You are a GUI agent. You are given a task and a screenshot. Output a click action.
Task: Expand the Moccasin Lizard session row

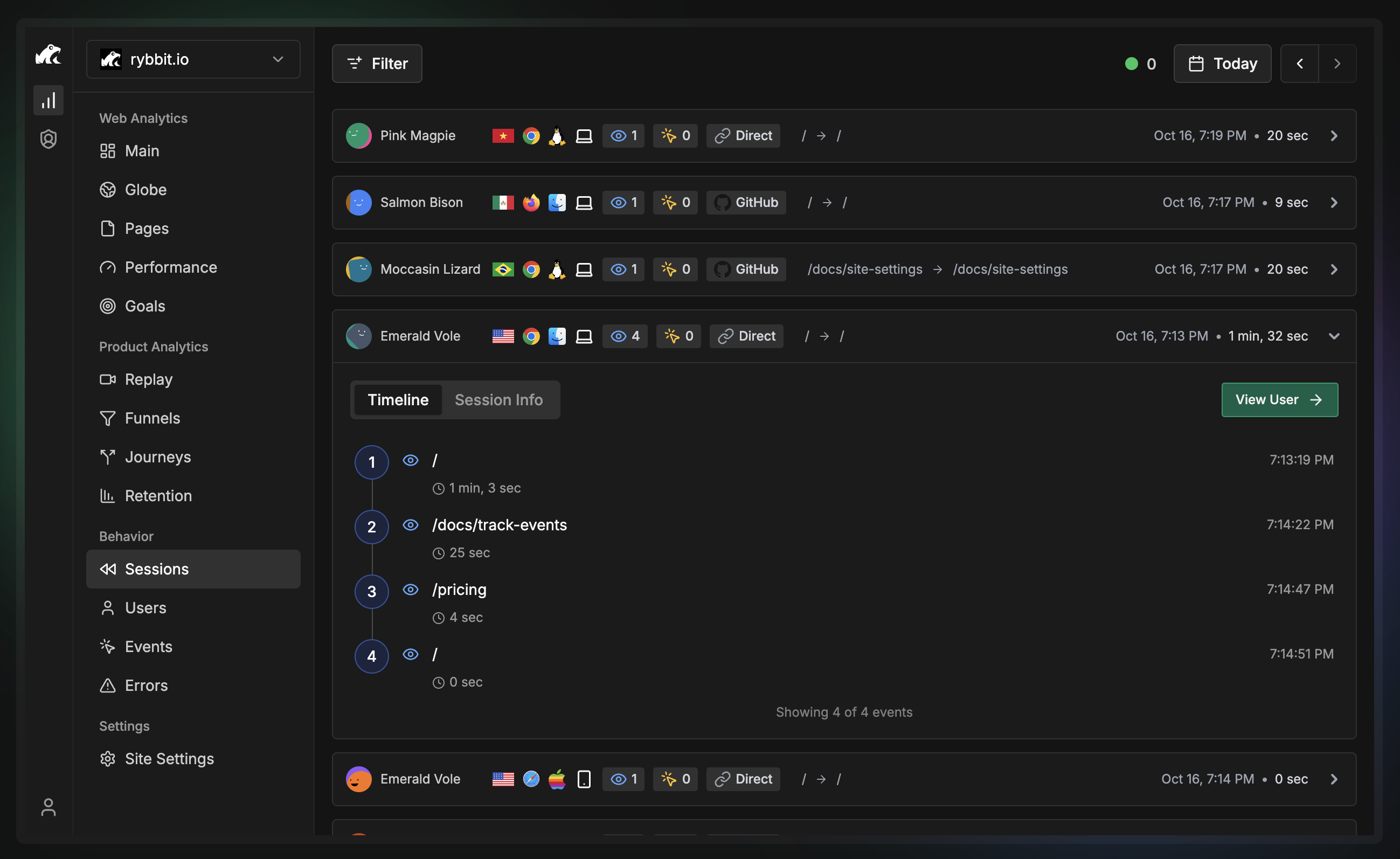(1334, 269)
